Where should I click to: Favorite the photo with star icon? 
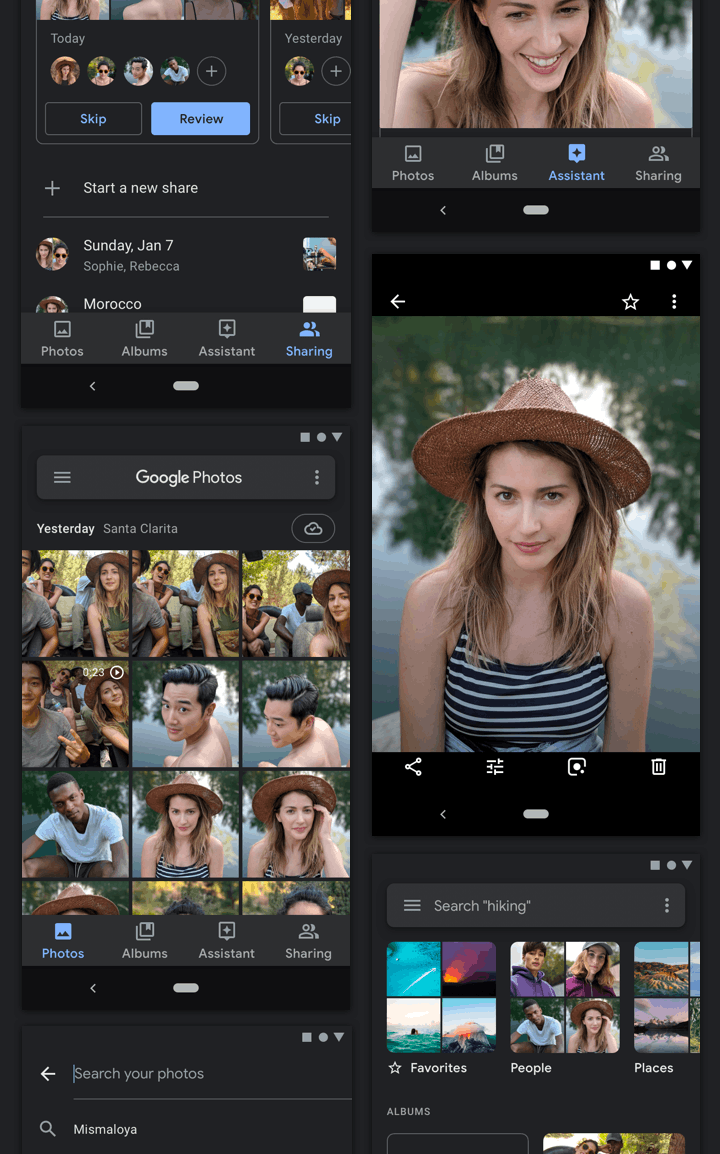[x=630, y=302]
